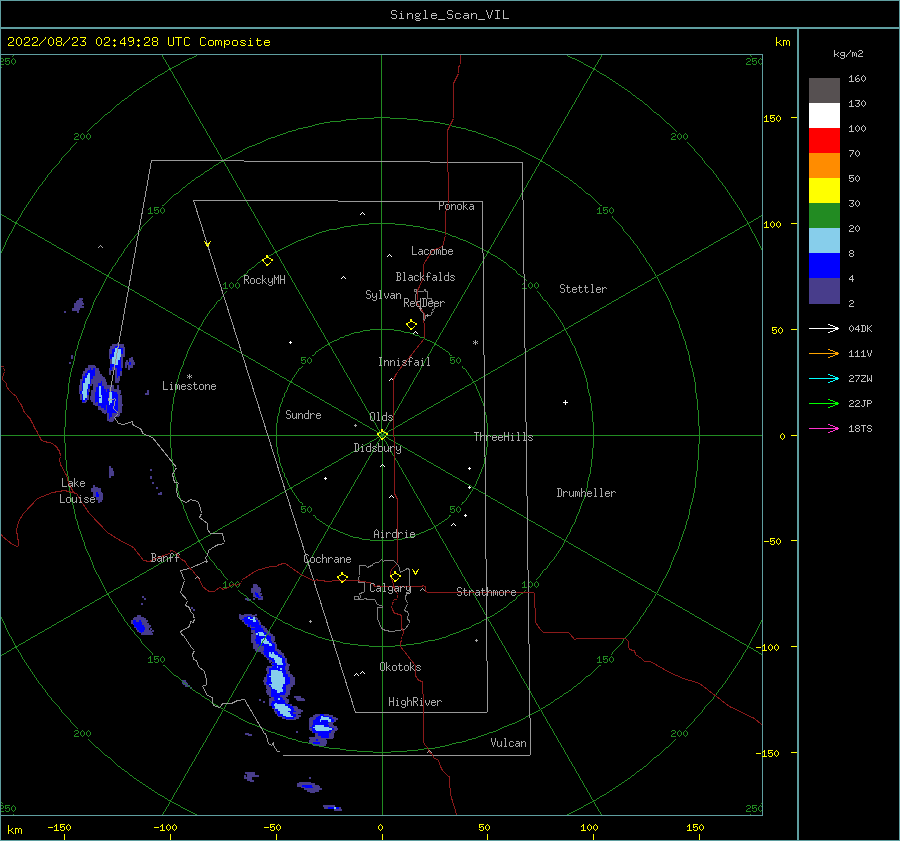Click the Cochrane label
This screenshot has width=900, height=841.
click(x=327, y=559)
